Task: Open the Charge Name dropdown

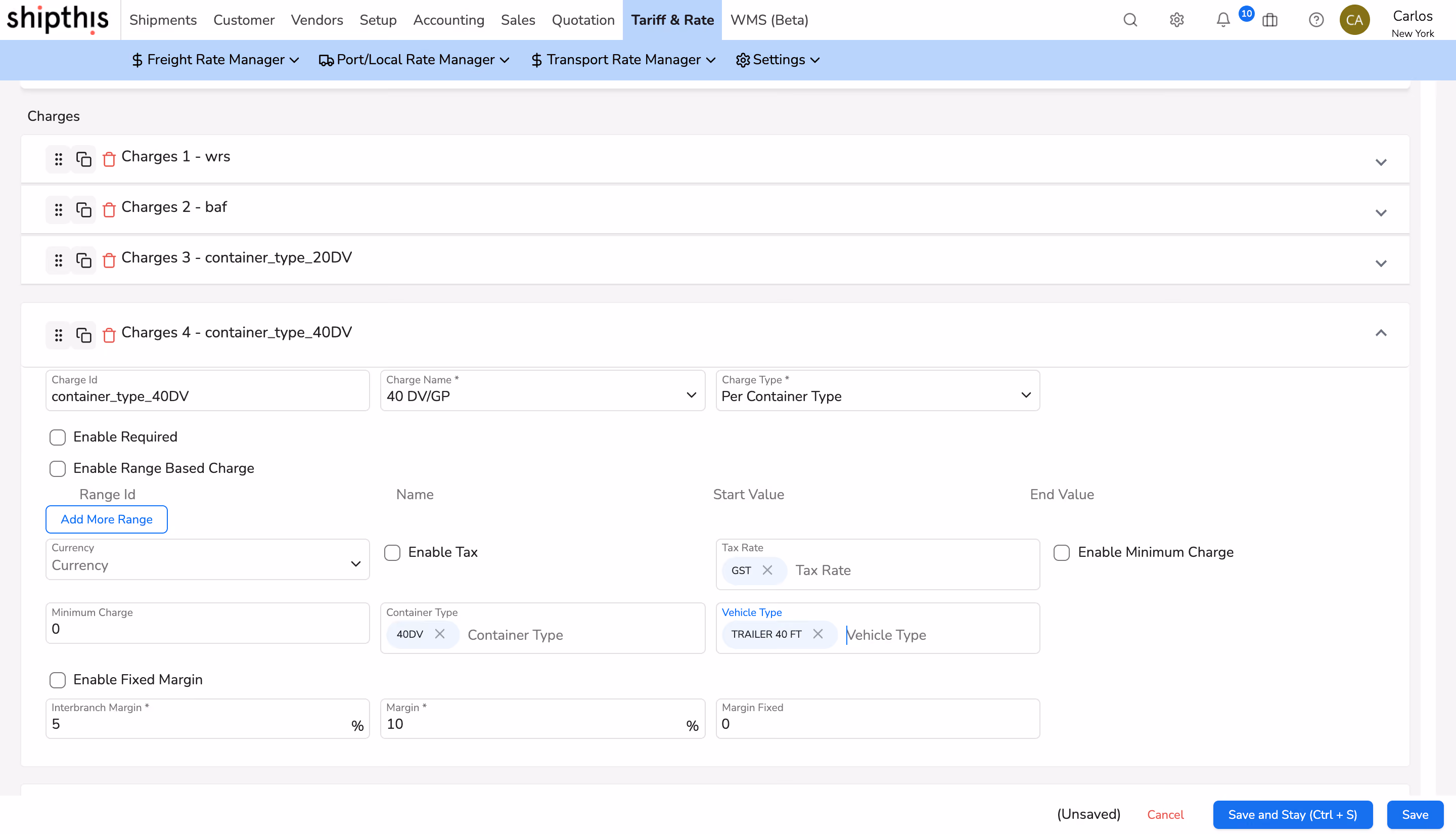Action: tap(542, 390)
